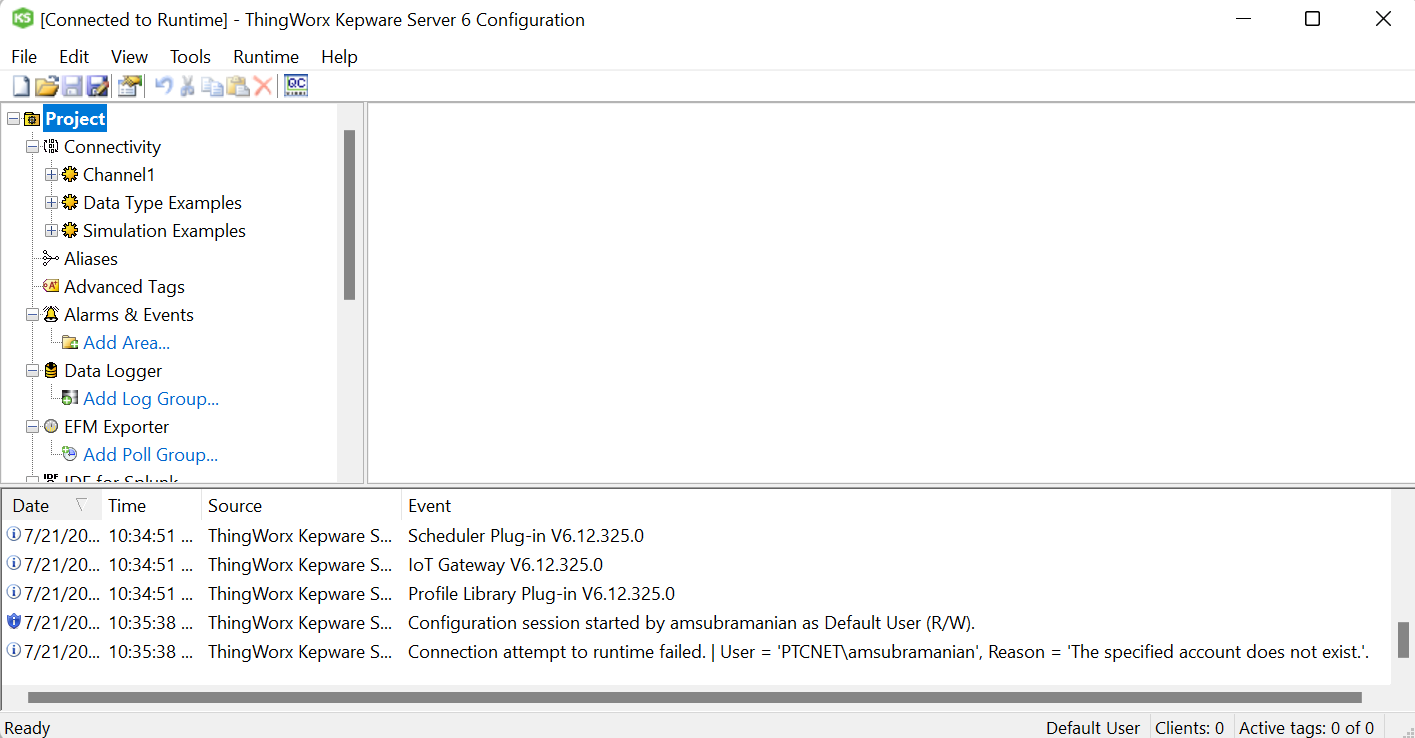
Task: Expand the Data Type Examples node
Action: (x=51, y=202)
